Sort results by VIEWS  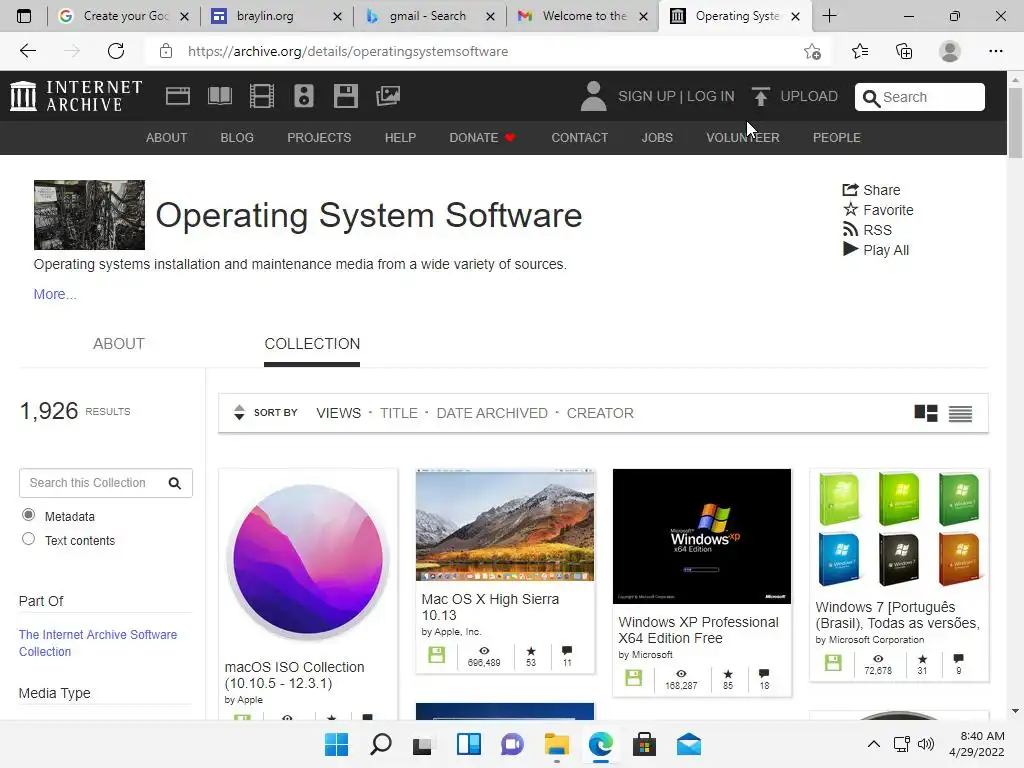[x=338, y=413]
